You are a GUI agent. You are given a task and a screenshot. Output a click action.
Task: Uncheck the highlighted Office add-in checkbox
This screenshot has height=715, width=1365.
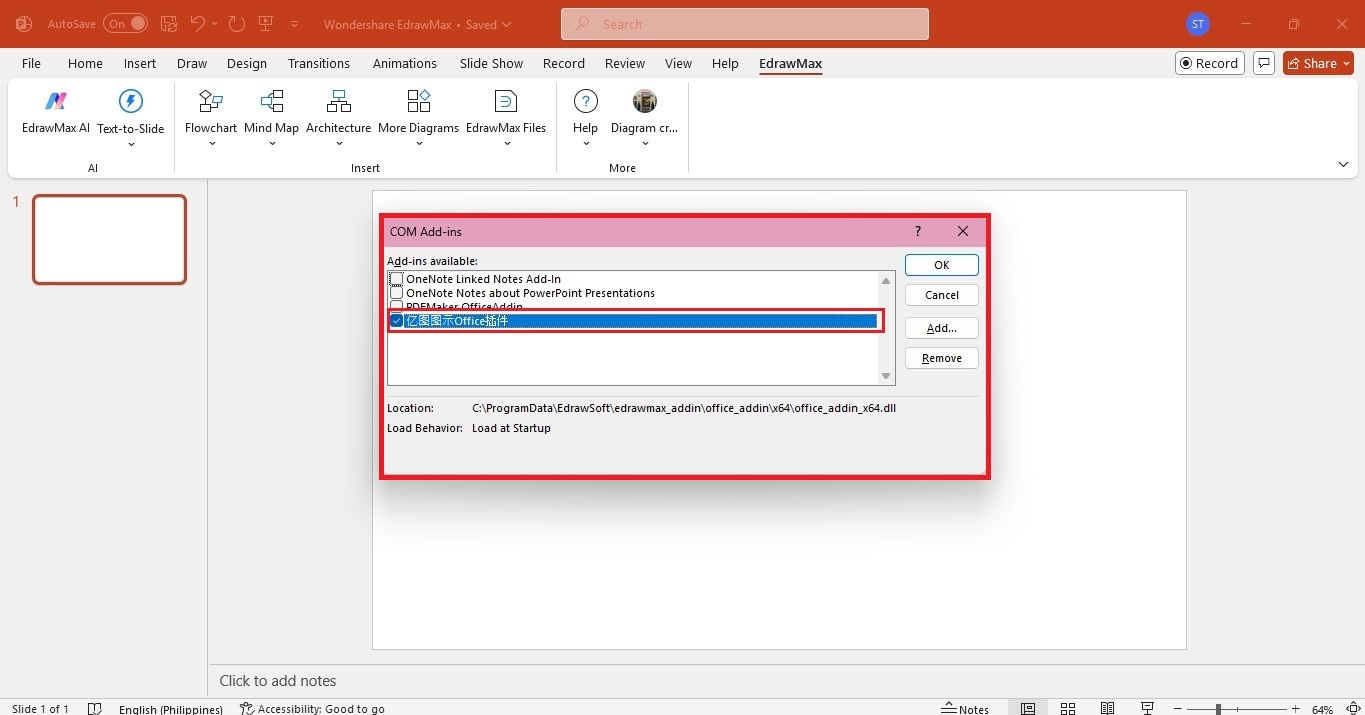pos(397,321)
